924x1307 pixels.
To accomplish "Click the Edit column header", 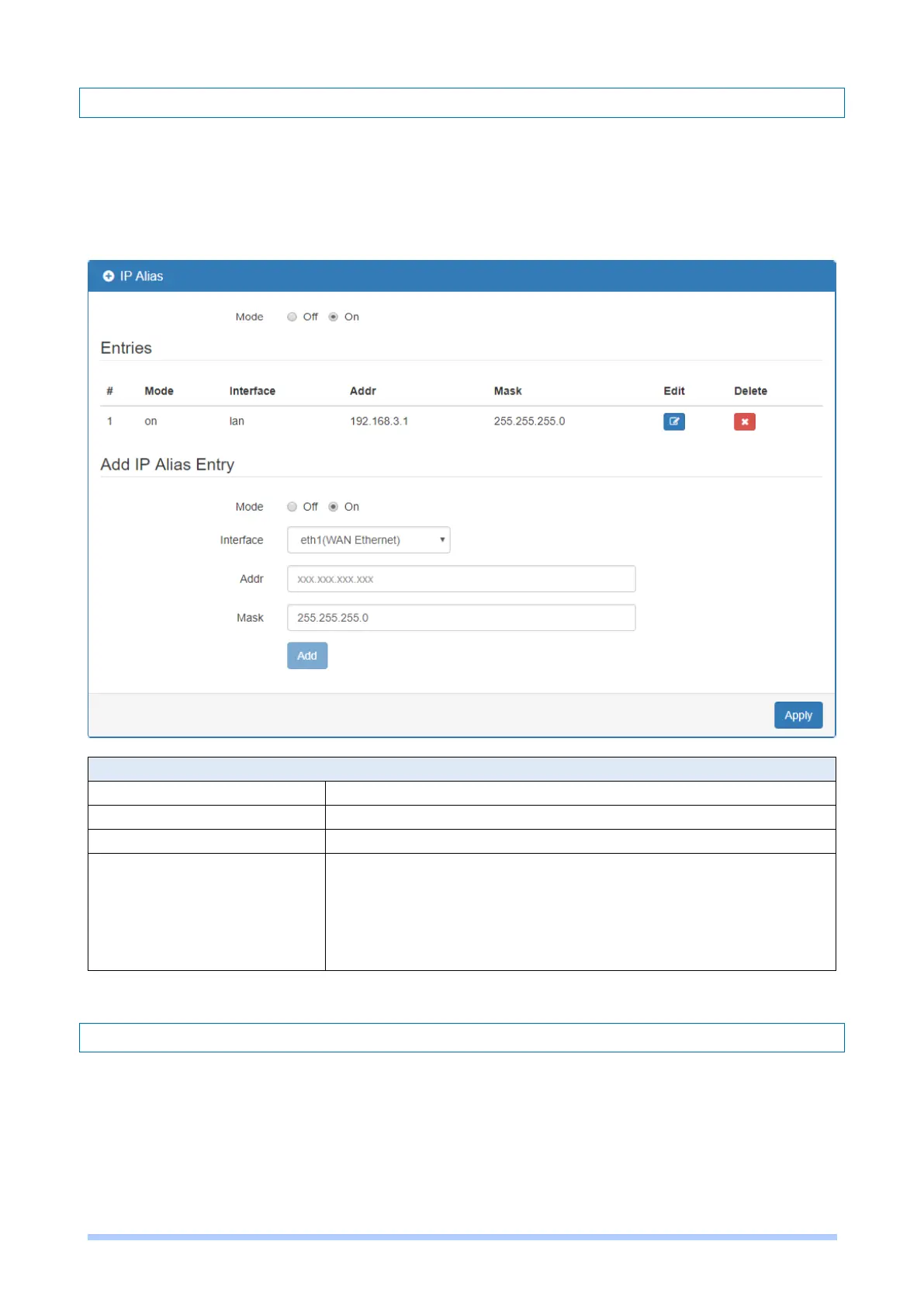I will tap(673, 391).
